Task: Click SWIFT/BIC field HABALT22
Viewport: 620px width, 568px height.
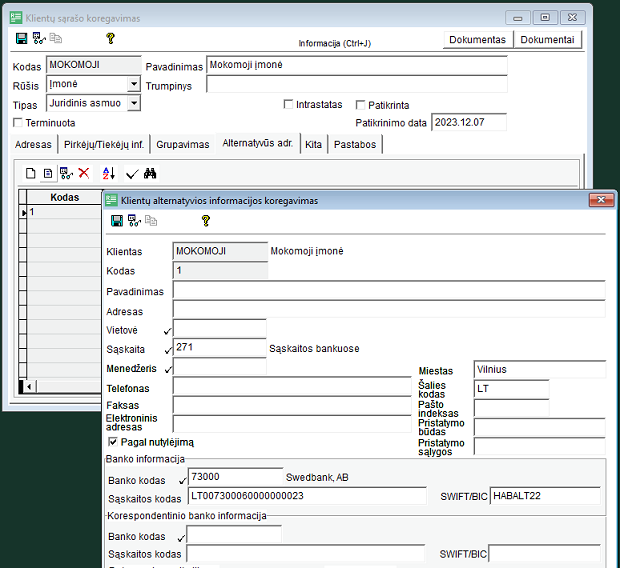Action: pos(545,496)
